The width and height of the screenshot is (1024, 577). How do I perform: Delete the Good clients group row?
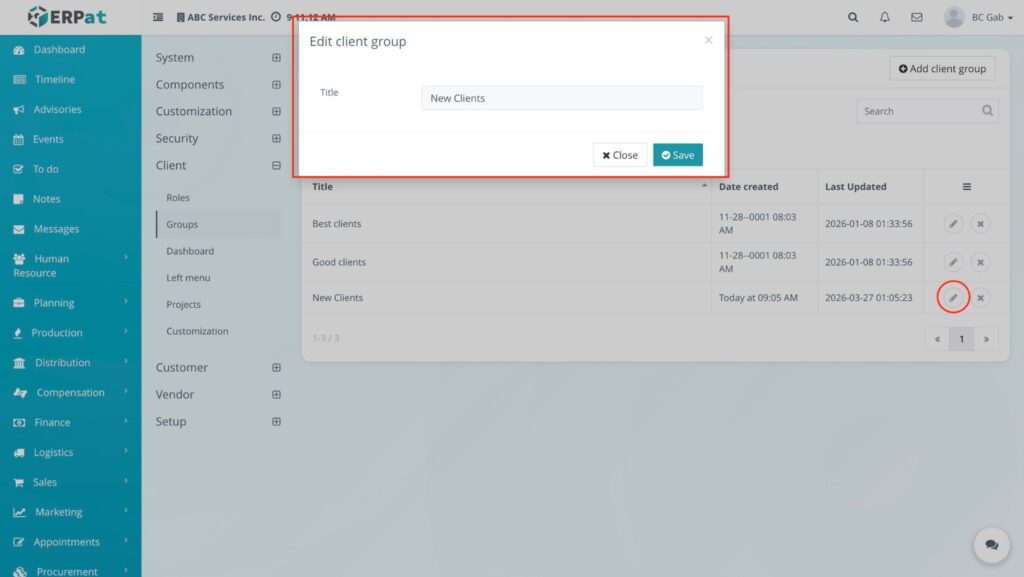[980, 262]
